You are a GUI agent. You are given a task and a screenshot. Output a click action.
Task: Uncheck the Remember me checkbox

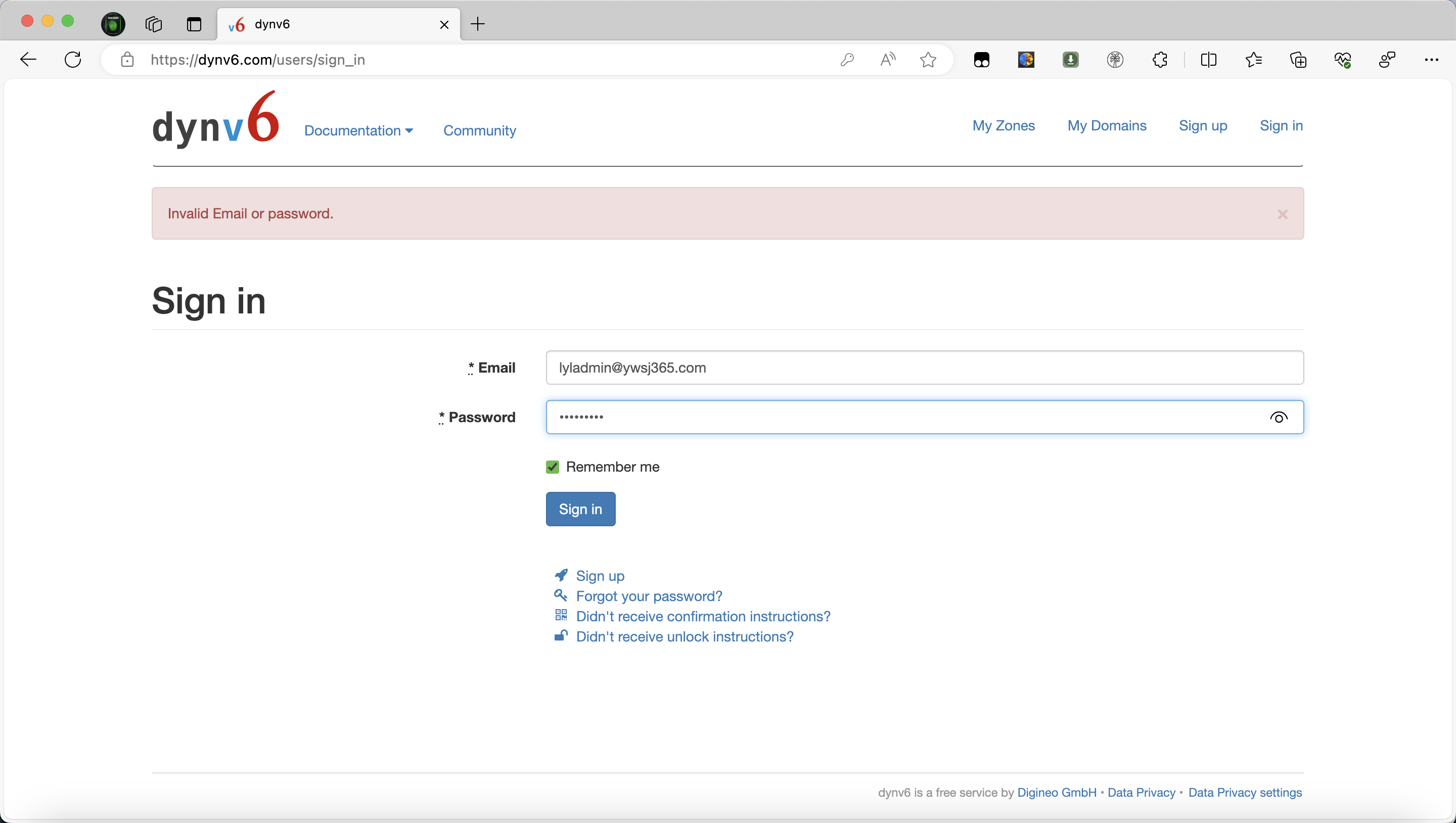click(552, 467)
